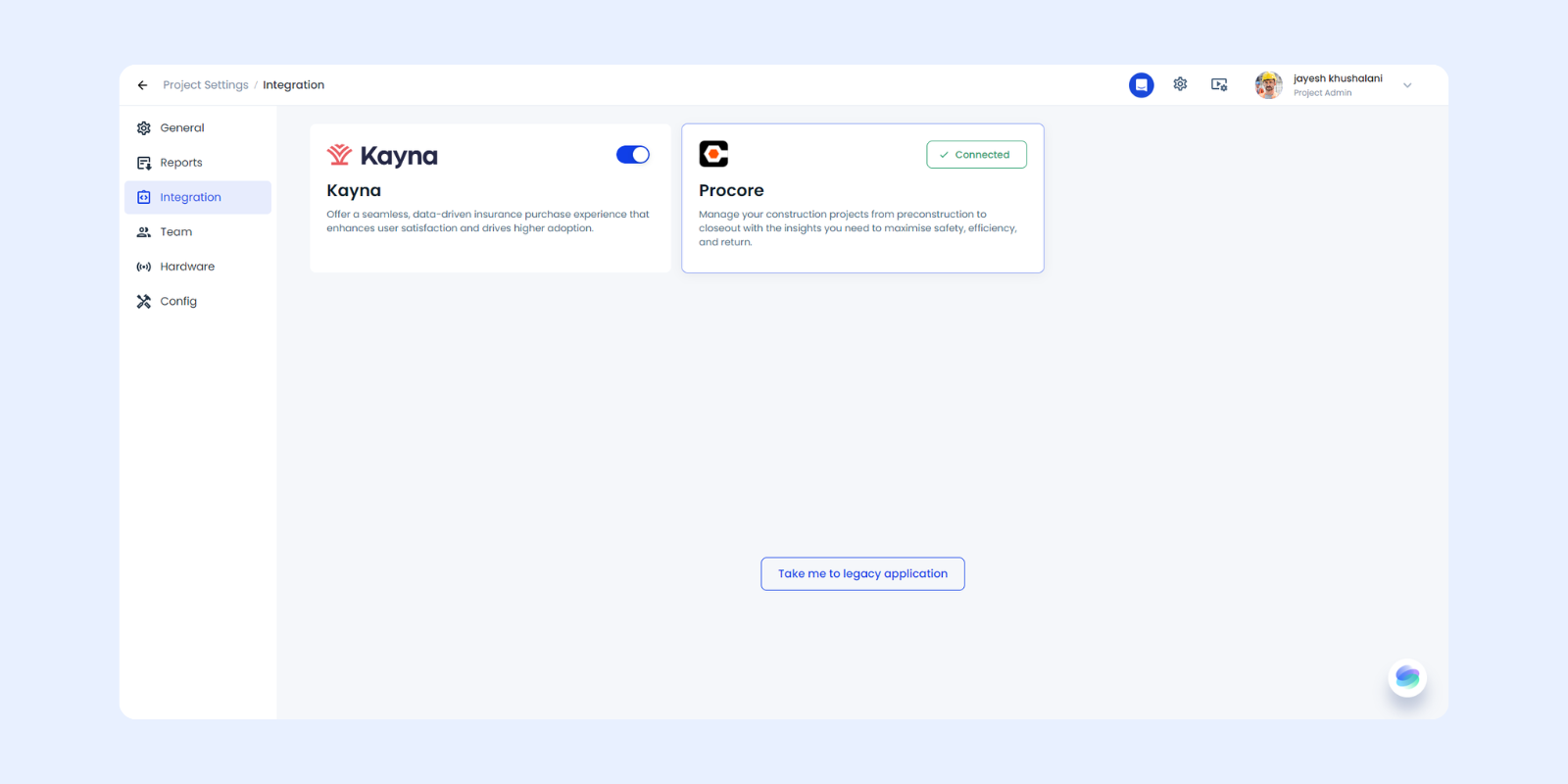1568x784 pixels.
Task: Click Take me to legacy application
Action: click(x=862, y=574)
